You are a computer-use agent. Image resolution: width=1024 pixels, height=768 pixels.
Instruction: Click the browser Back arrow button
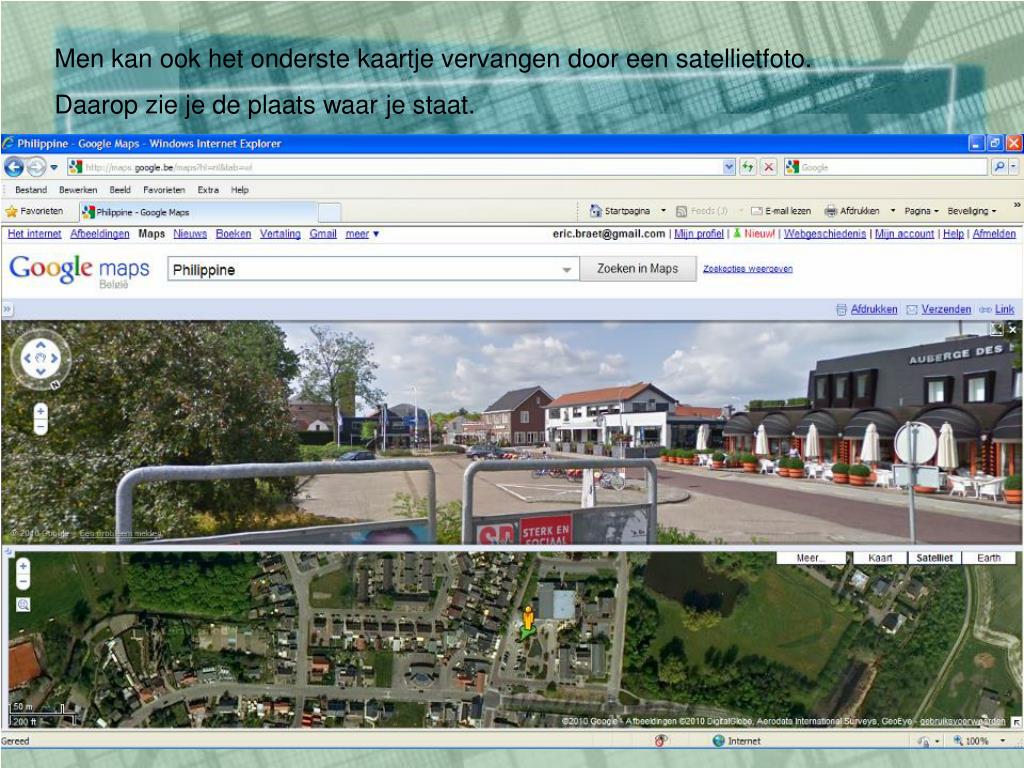pos(14,167)
